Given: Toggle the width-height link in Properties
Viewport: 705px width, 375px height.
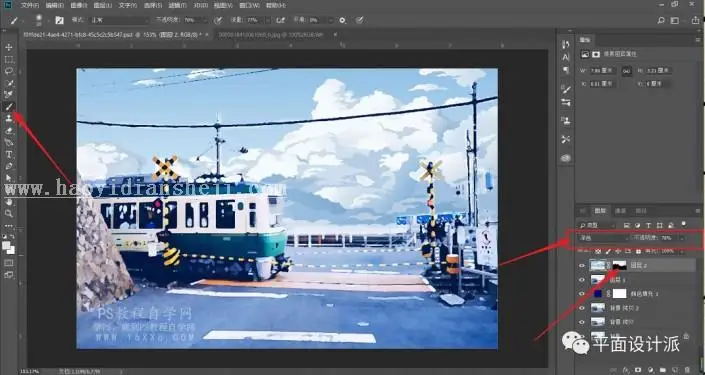Looking at the screenshot, I should 627,71.
